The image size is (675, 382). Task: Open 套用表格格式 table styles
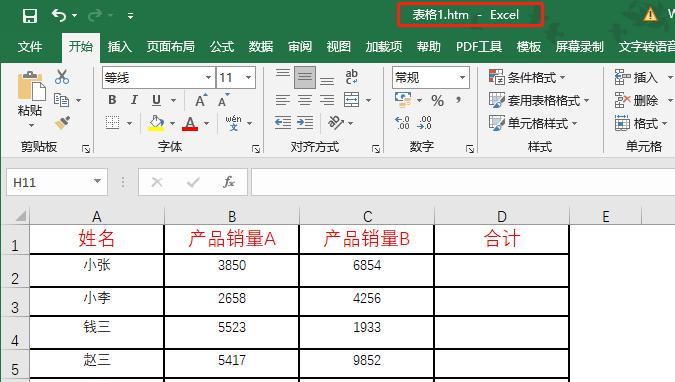(x=539, y=100)
